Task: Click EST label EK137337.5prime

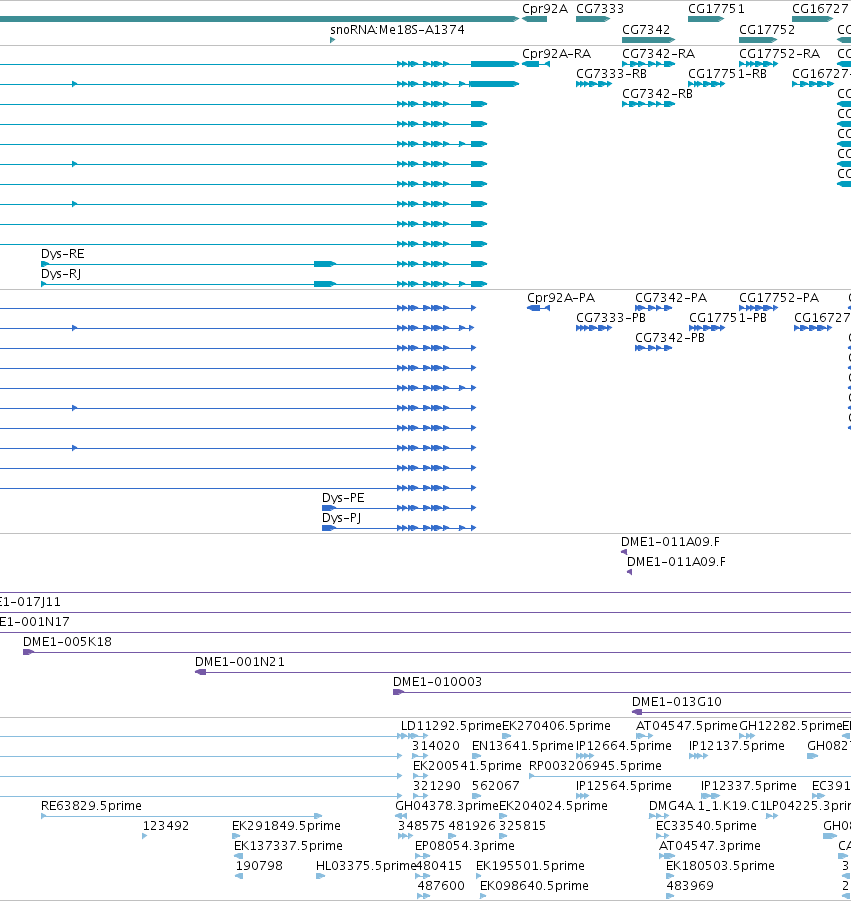Action: (x=288, y=846)
